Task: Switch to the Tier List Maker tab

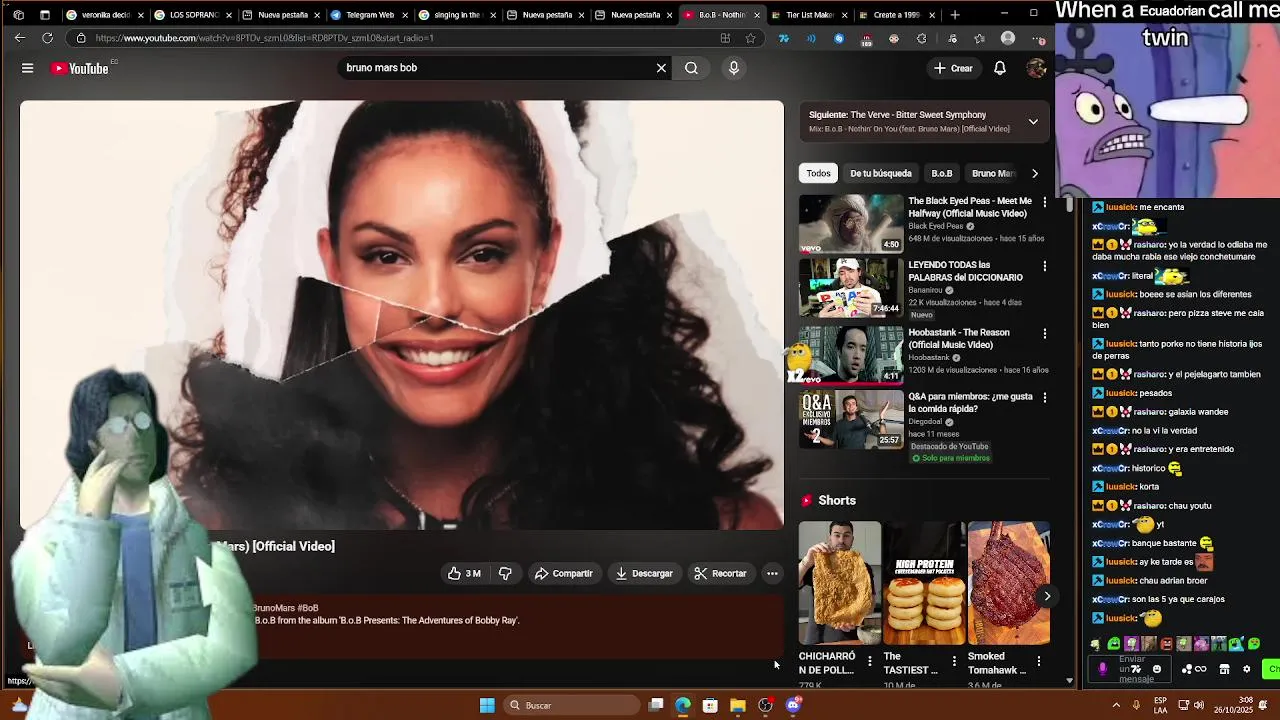Action: click(810, 15)
